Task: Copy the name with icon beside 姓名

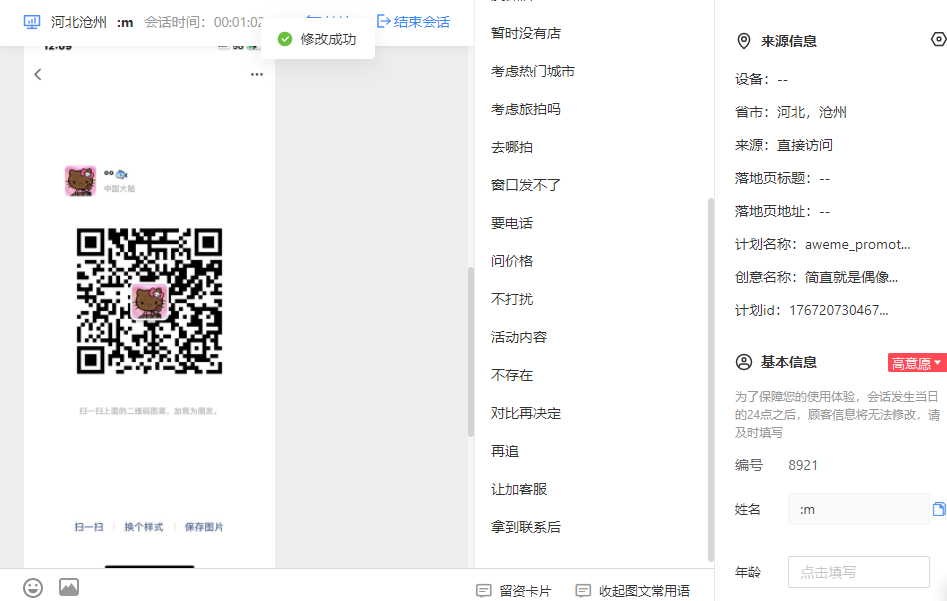Action: [939, 509]
